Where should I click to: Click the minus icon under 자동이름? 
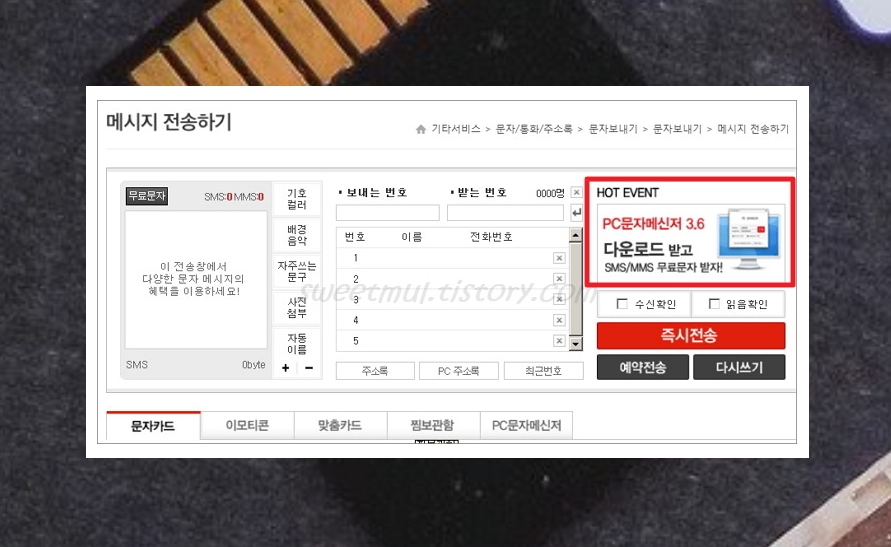[309, 368]
